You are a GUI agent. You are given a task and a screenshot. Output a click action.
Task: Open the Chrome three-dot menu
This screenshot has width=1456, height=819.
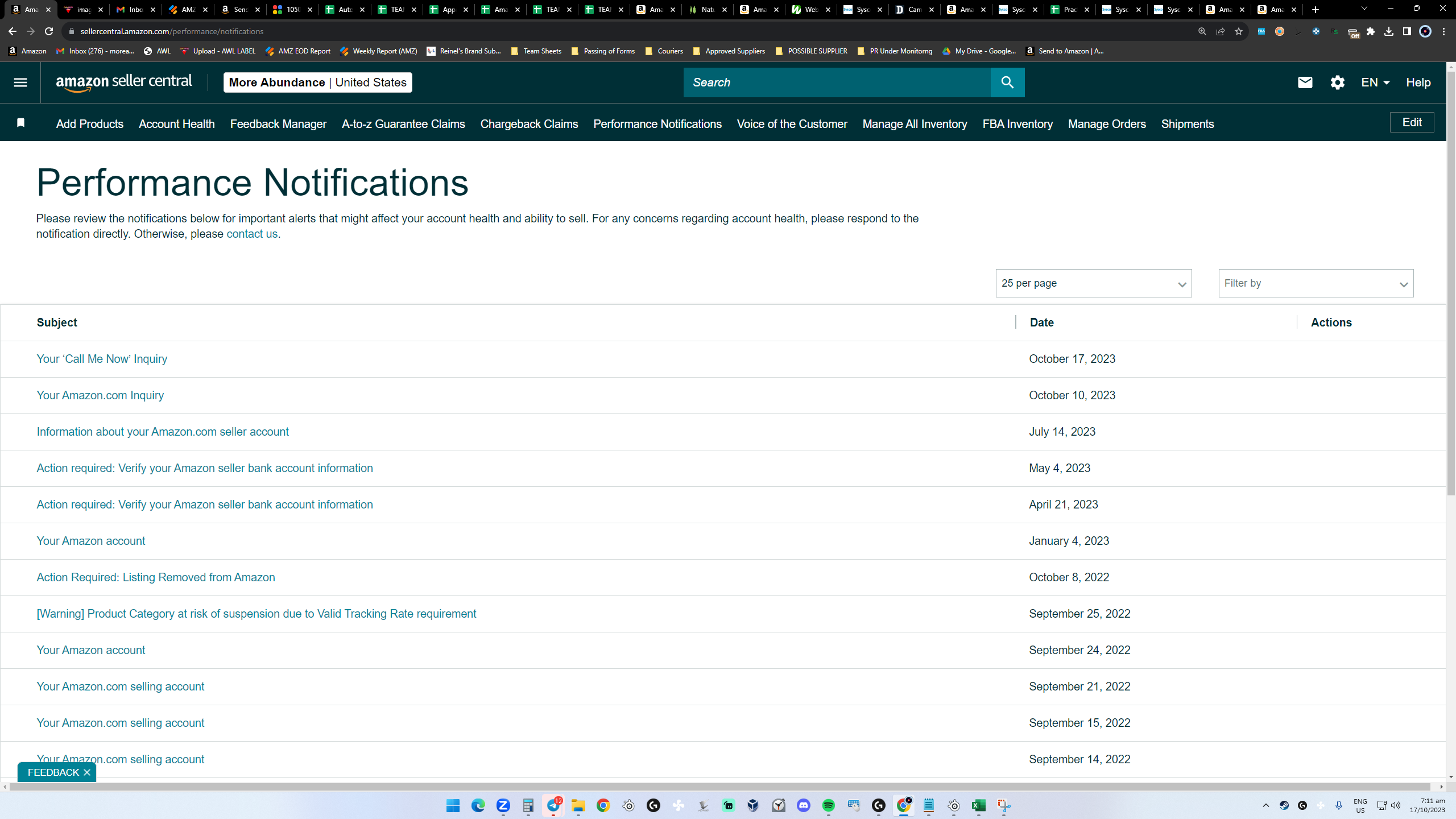(x=1444, y=31)
